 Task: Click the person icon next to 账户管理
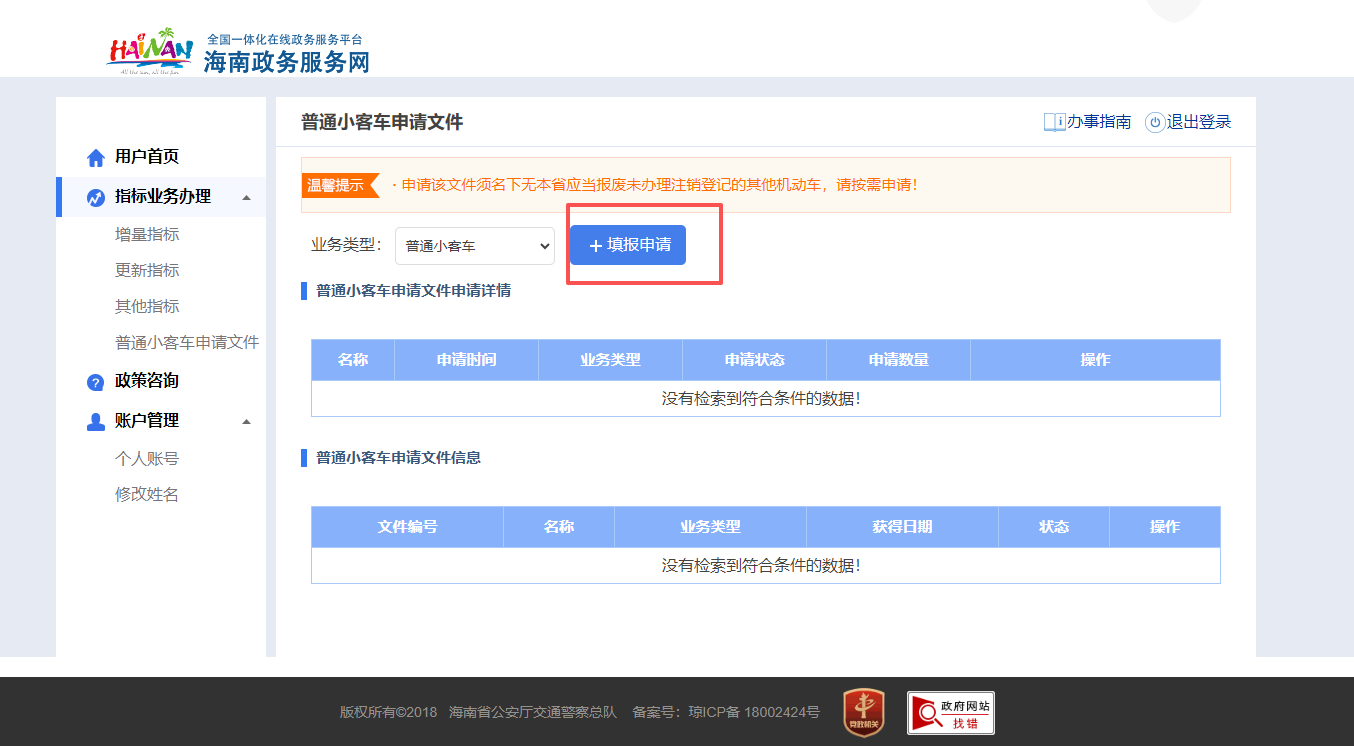(x=95, y=420)
